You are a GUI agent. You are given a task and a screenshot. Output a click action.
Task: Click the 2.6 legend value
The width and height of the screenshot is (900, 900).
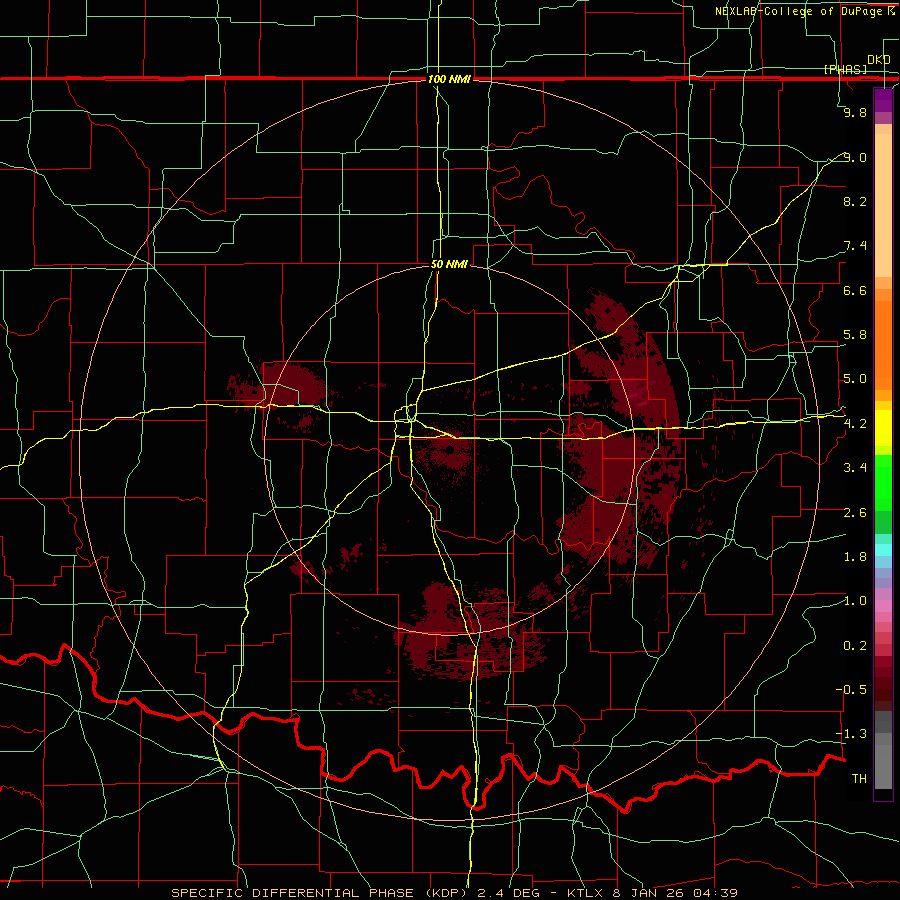855,512
